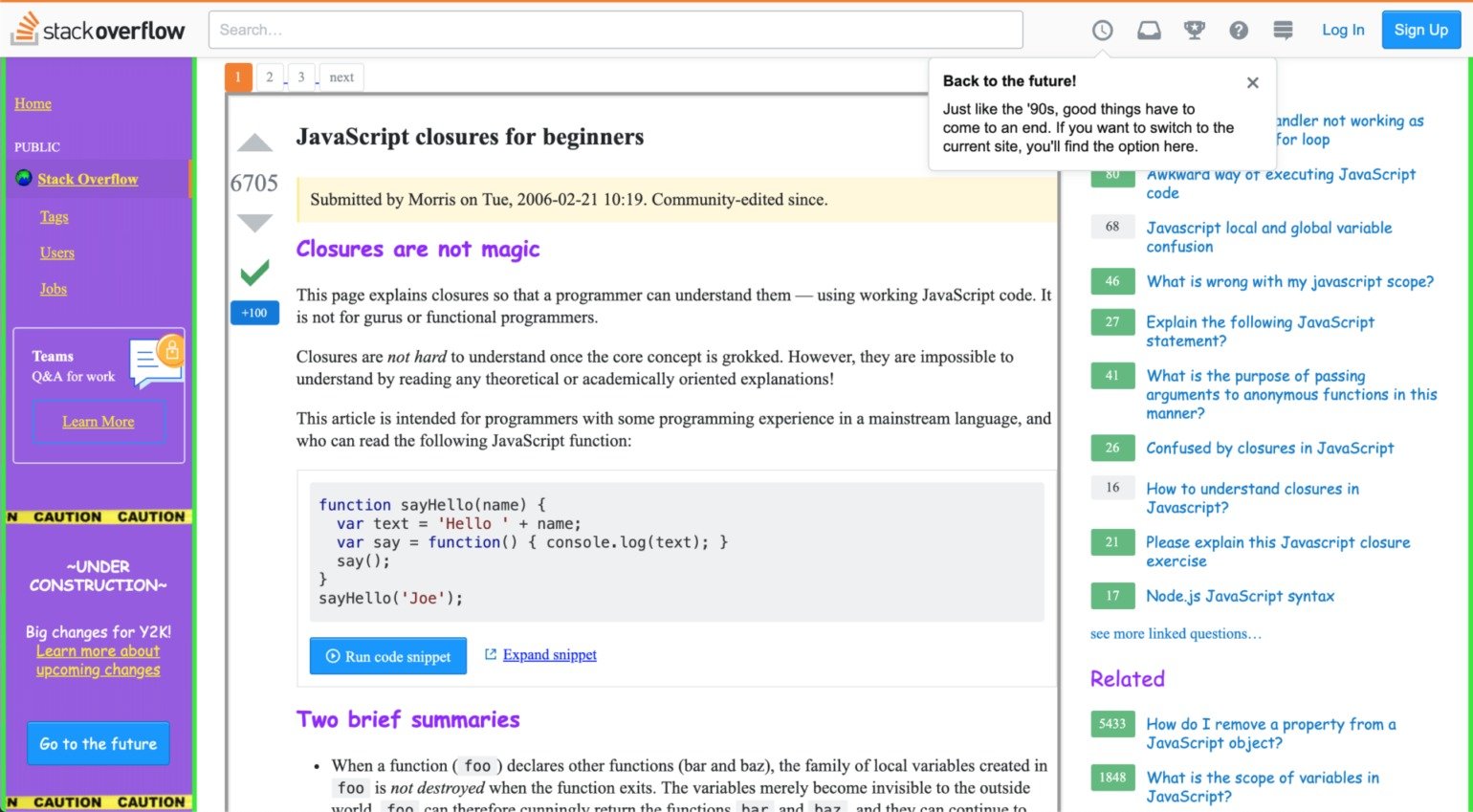
Task: Open the time machine clock icon
Action: [1103, 31]
